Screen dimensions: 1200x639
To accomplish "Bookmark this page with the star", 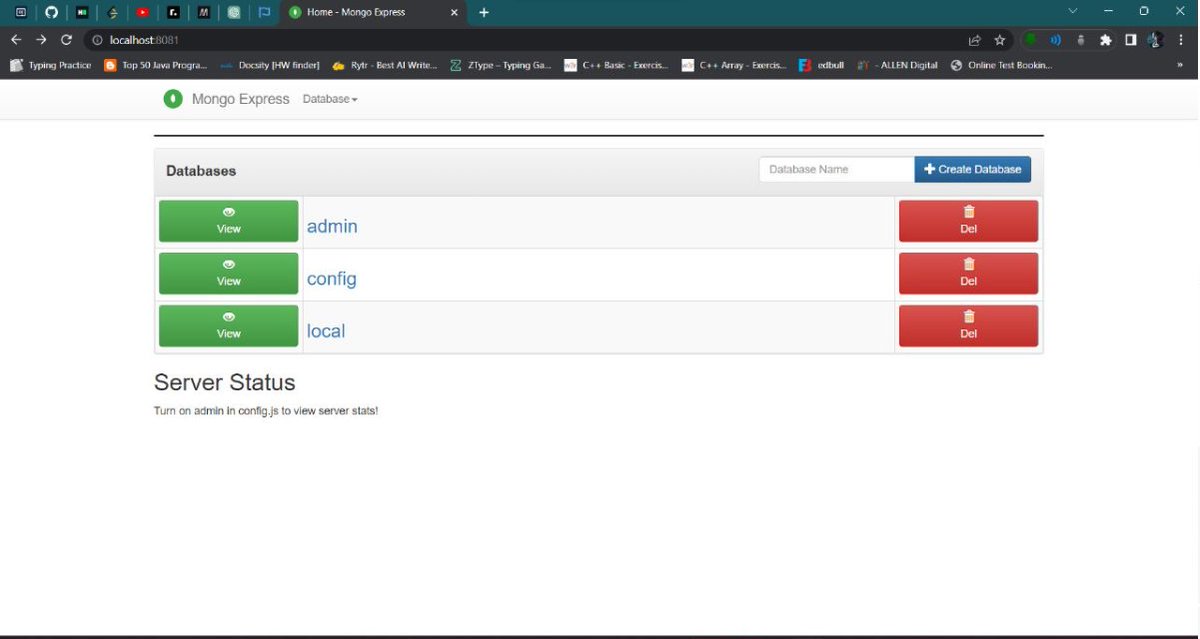I will (1000, 40).
